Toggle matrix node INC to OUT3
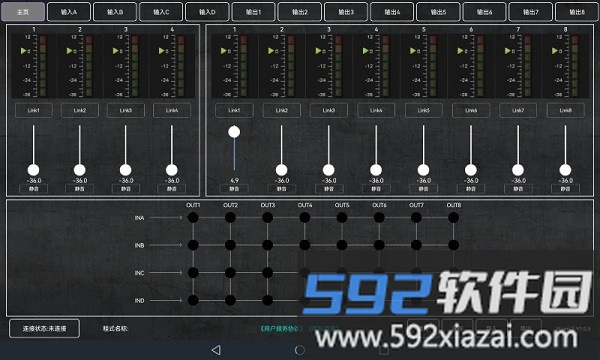The width and height of the screenshot is (600, 360). (267, 272)
